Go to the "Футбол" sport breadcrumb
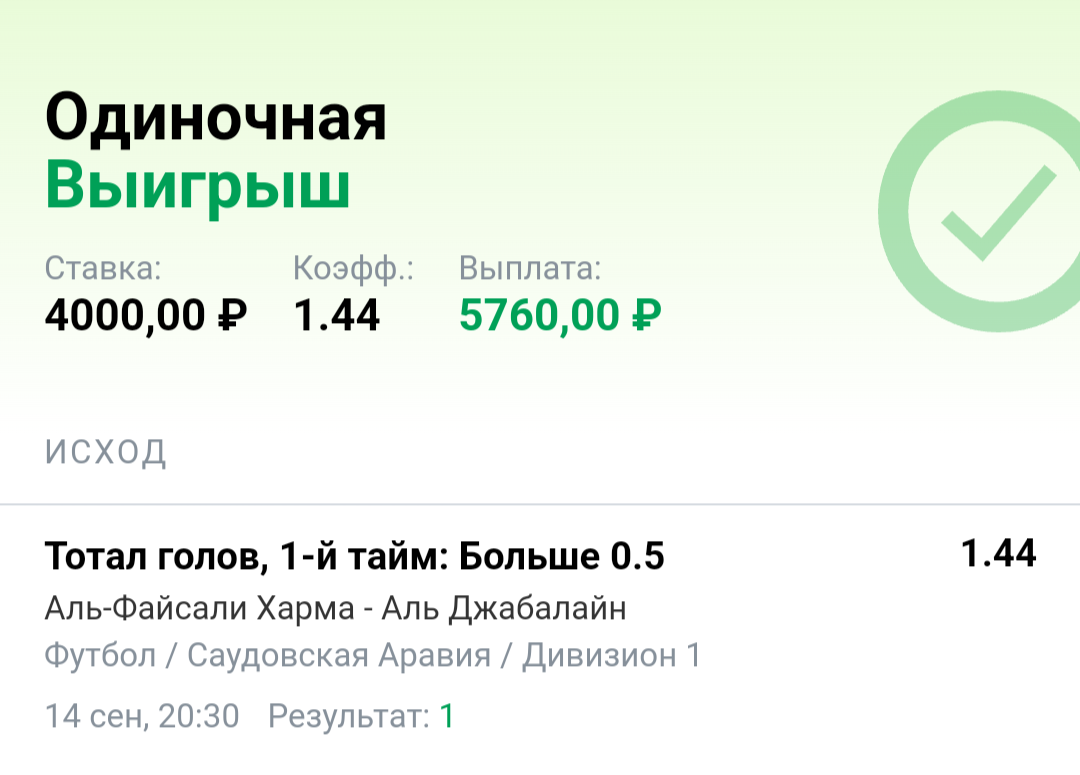The height and width of the screenshot is (775, 1080). coord(100,656)
